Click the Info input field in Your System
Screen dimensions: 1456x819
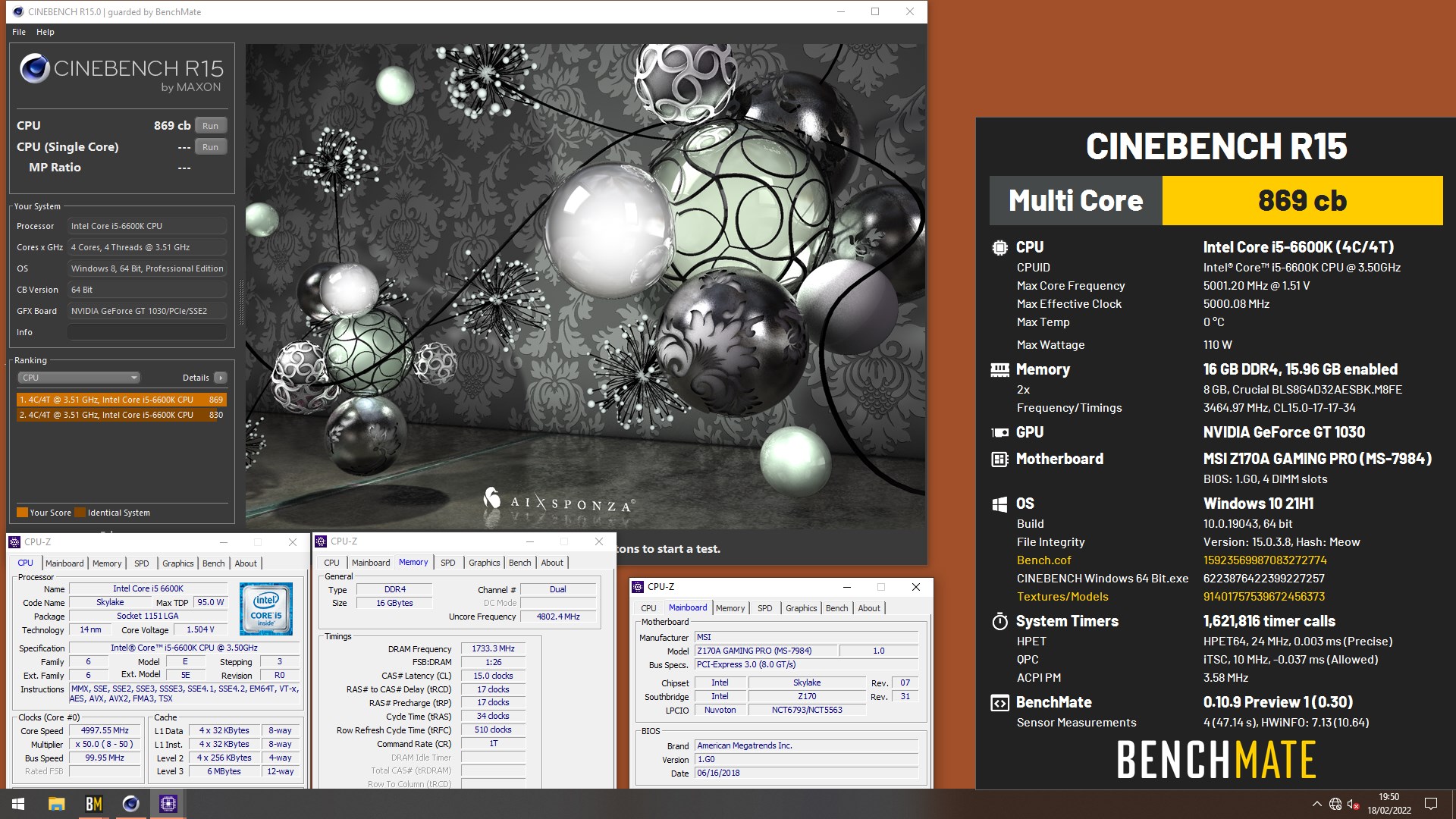147,332
